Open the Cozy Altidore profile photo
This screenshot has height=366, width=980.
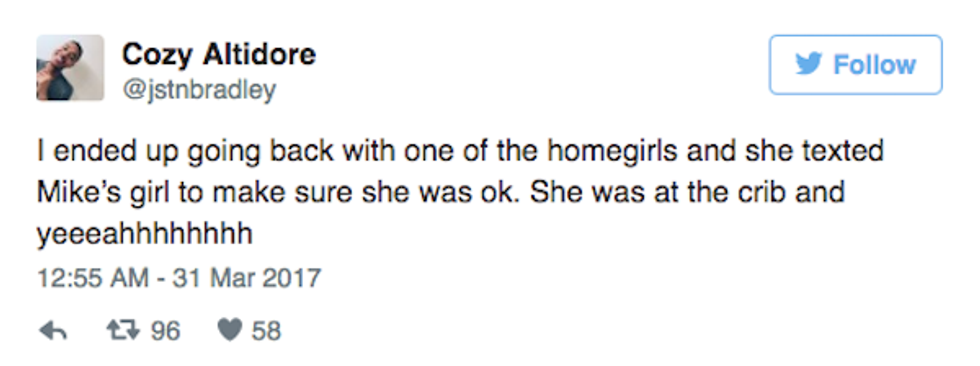pos(70,67)
